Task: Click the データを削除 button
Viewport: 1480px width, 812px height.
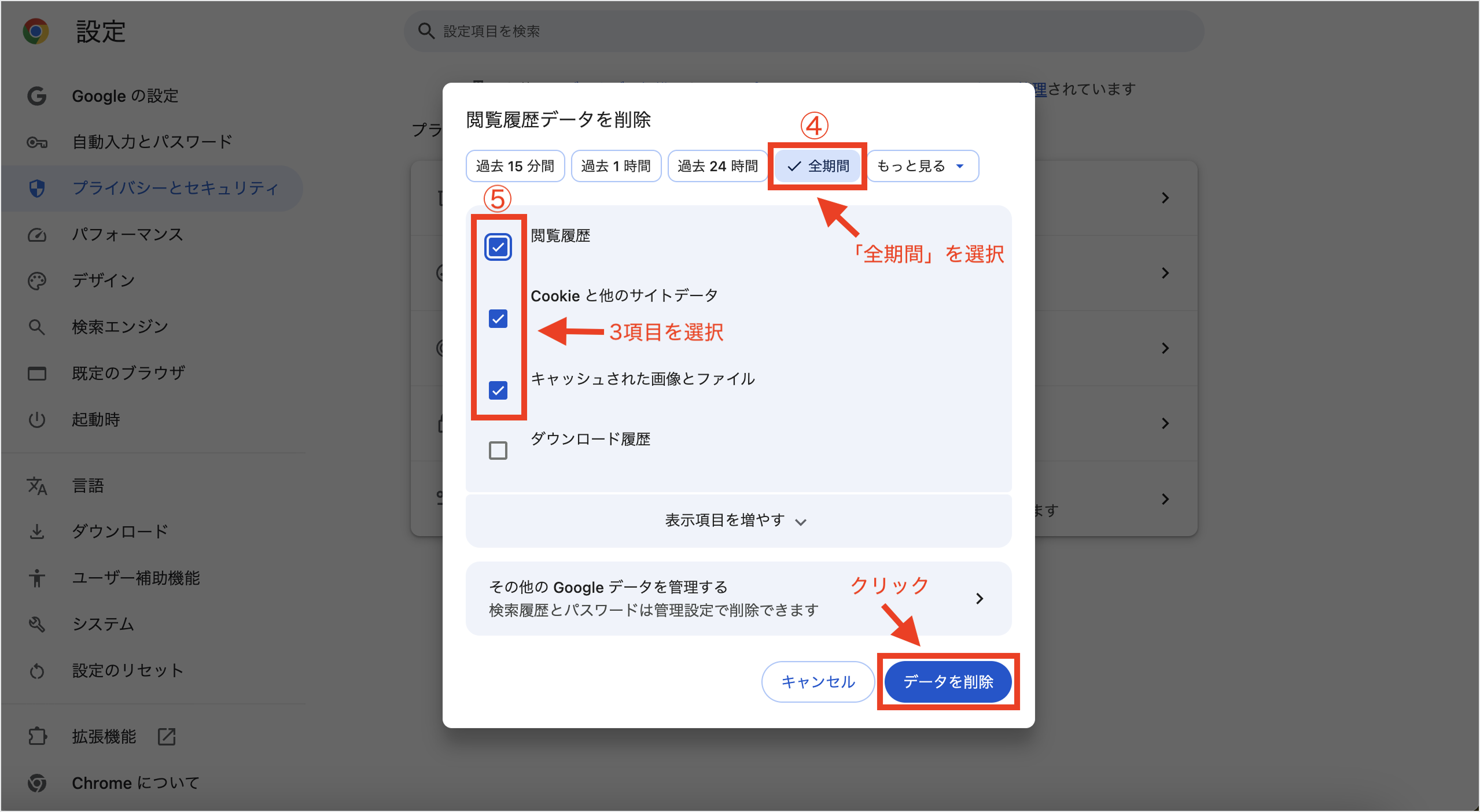Action: point(948,681)
